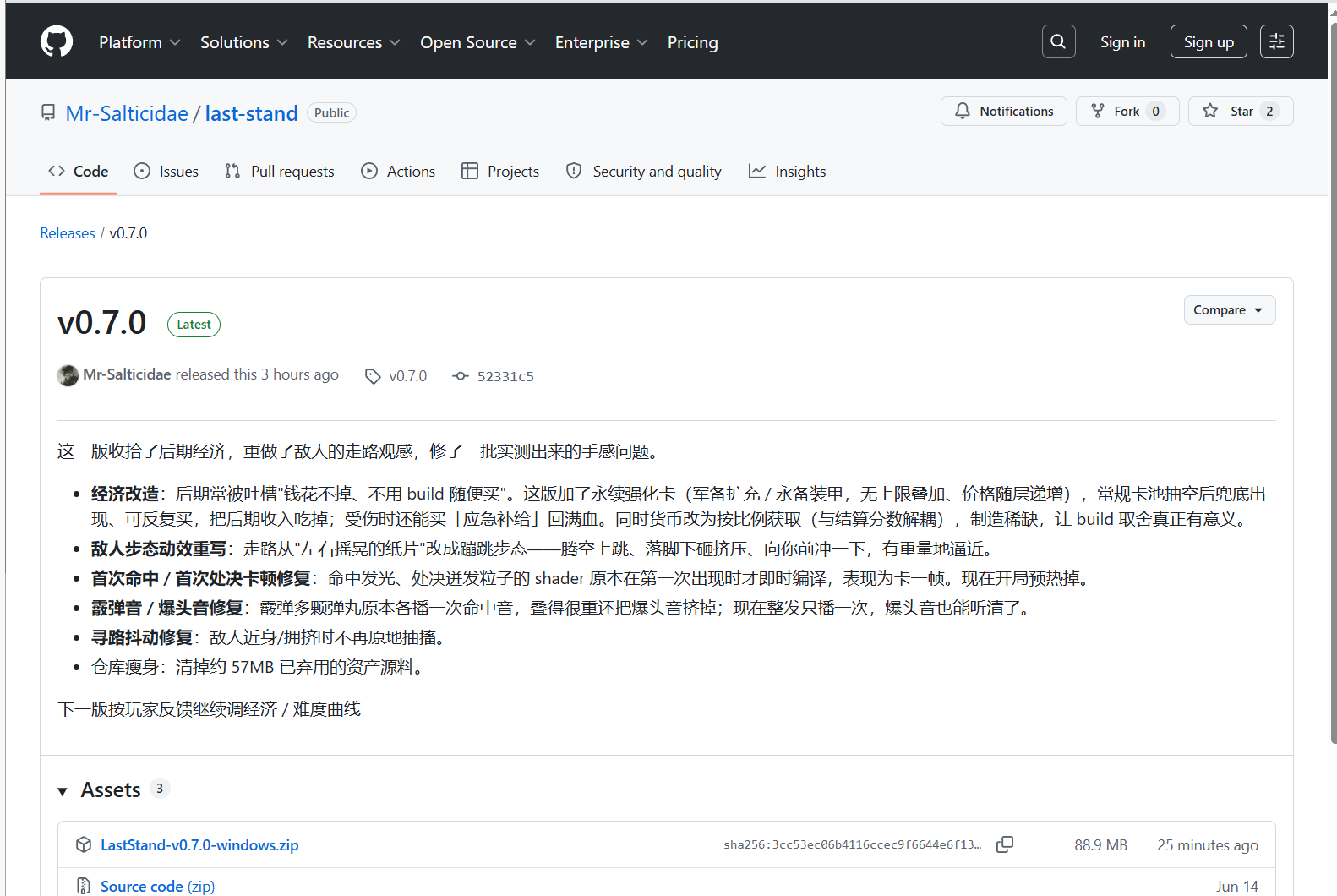Click the Public visibility label
Screen dimensions: 1337x896
click(331, 113)
